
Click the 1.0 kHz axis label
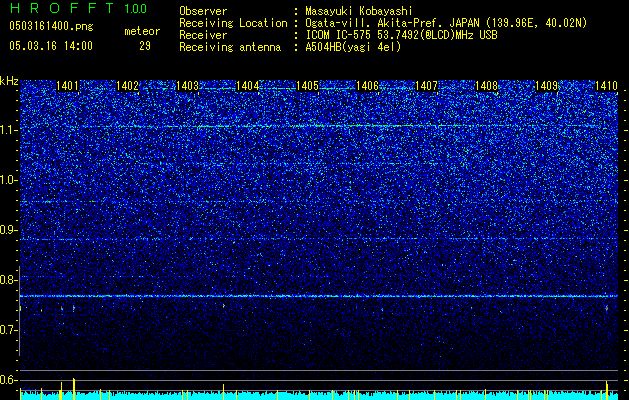point(9,180)
